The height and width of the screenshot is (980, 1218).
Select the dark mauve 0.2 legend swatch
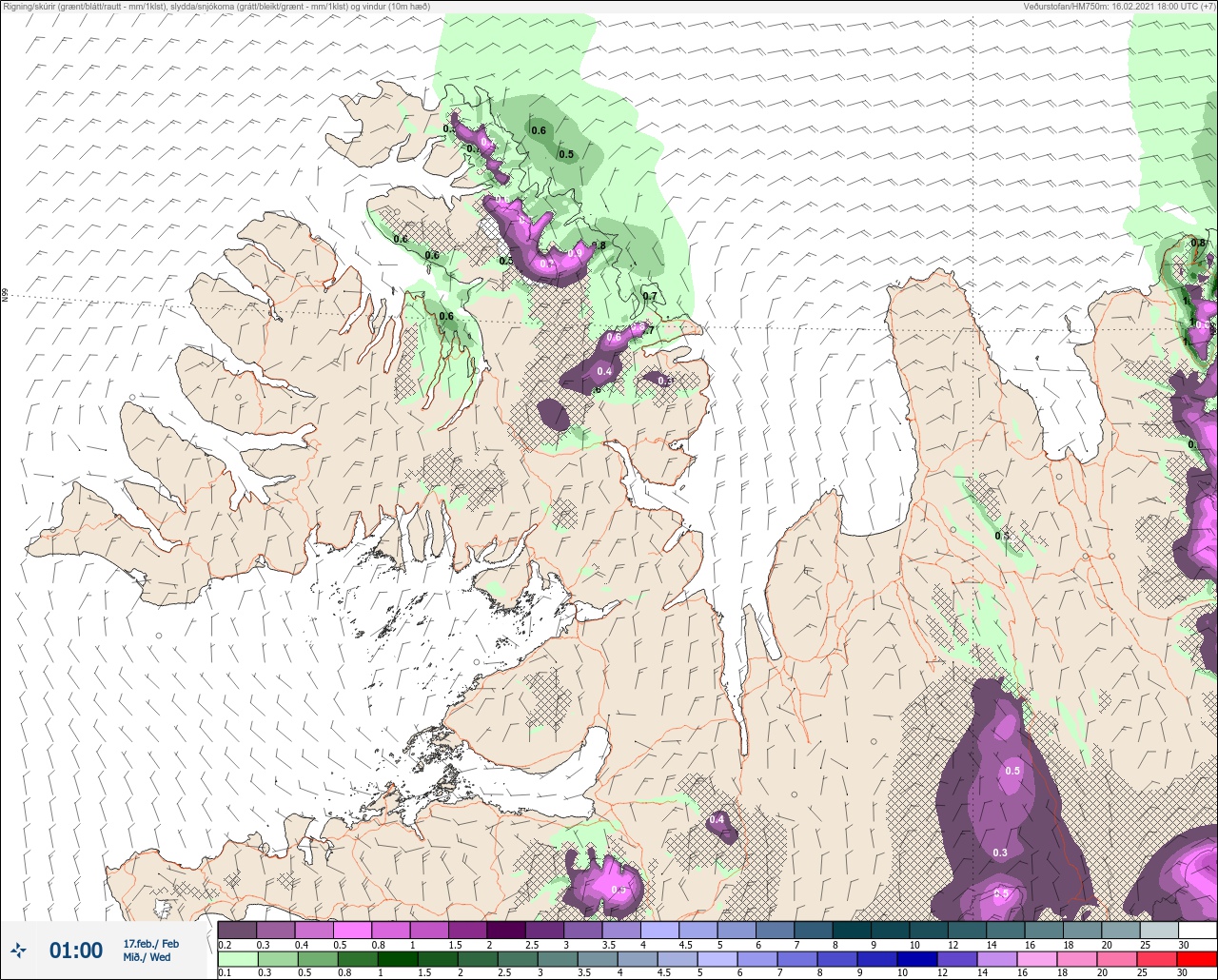[237, 930]
